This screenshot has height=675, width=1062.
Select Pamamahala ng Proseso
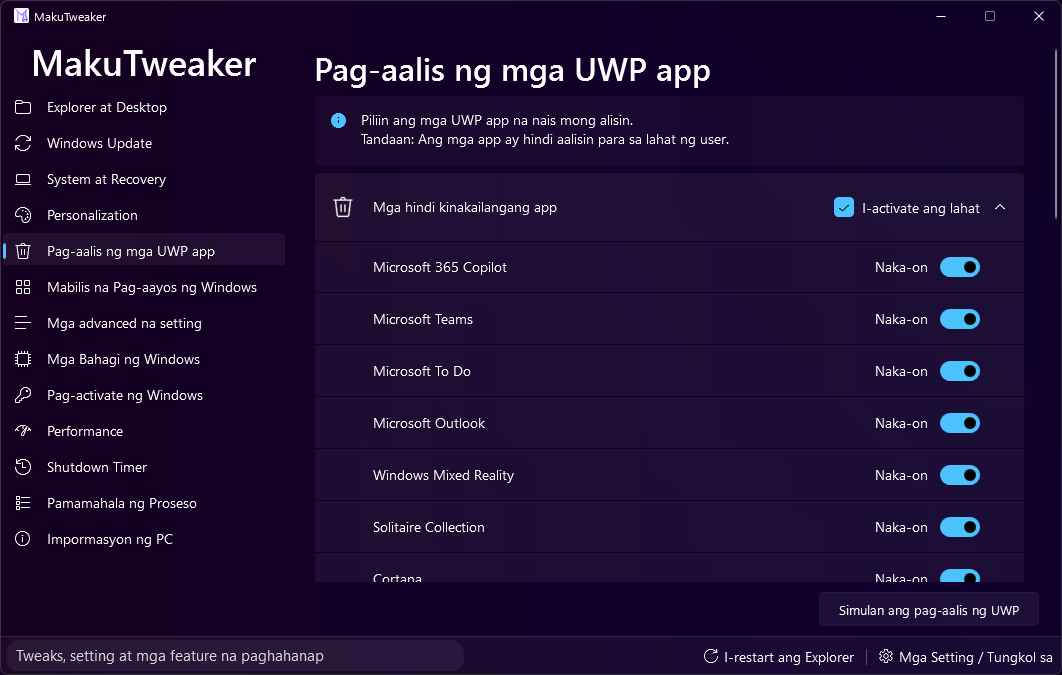(144, 502)
